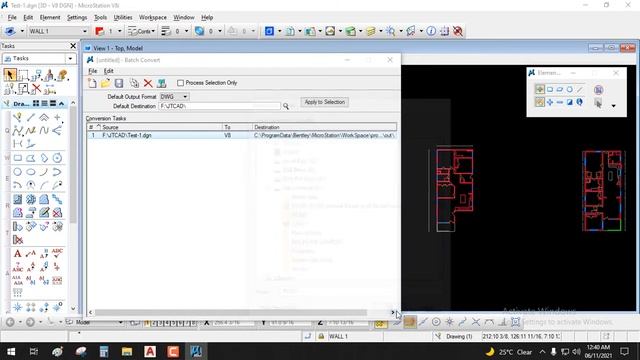Click Add Files icon in Batch Convert
The width and height of the screenshot is (640, 360).
(134, 83)
